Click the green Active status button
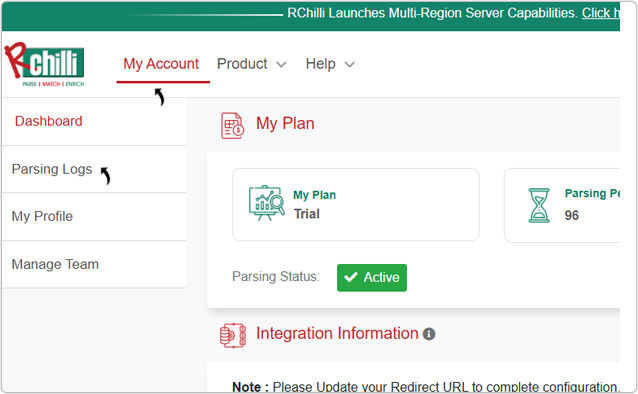This screenshot has height=394, width=638. click(371, 278)
